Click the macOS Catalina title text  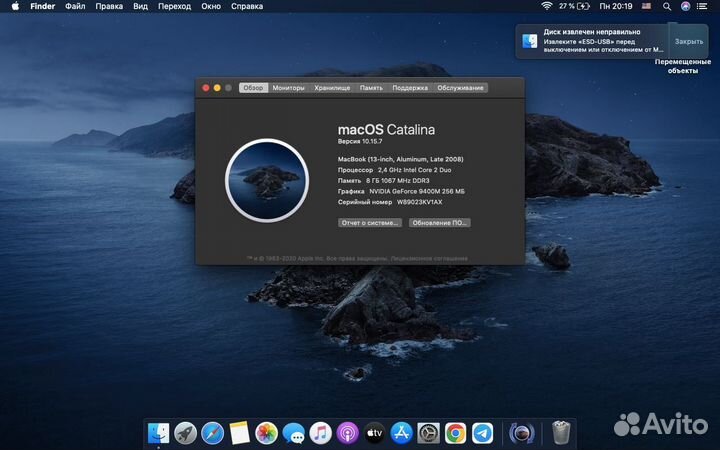pyautogui.click(x=386, y=129)
